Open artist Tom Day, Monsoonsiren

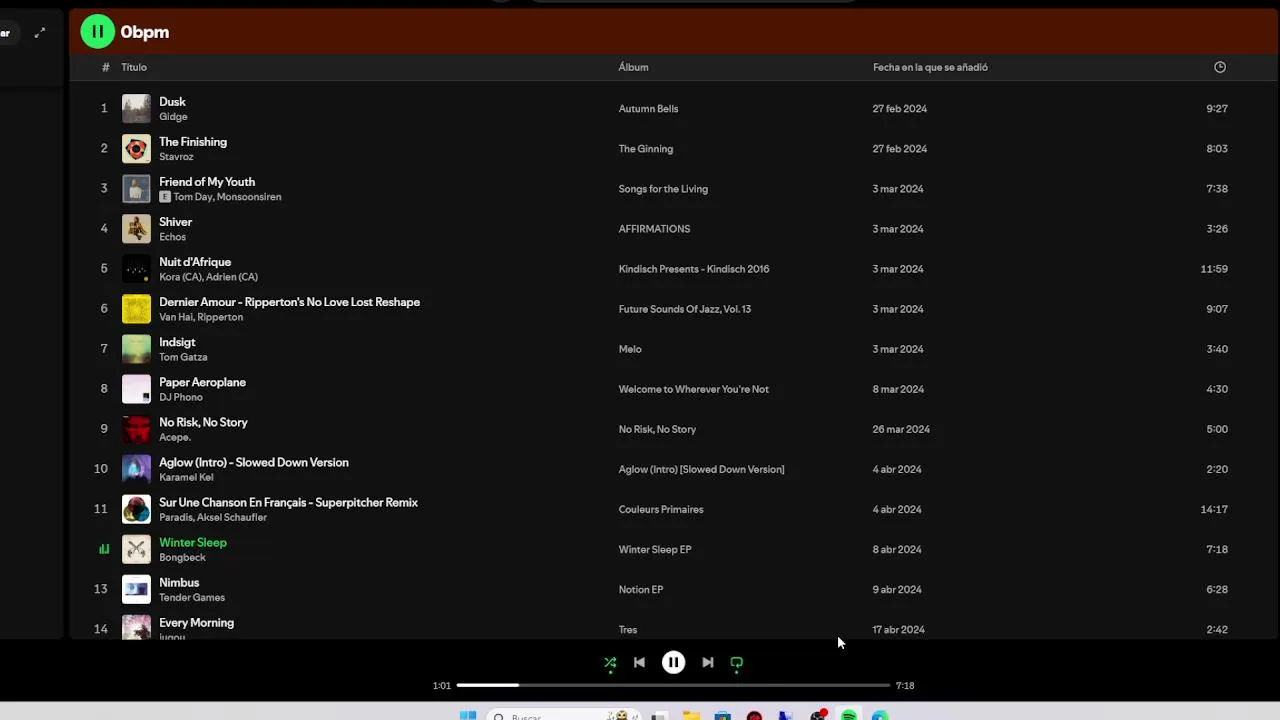227,197
